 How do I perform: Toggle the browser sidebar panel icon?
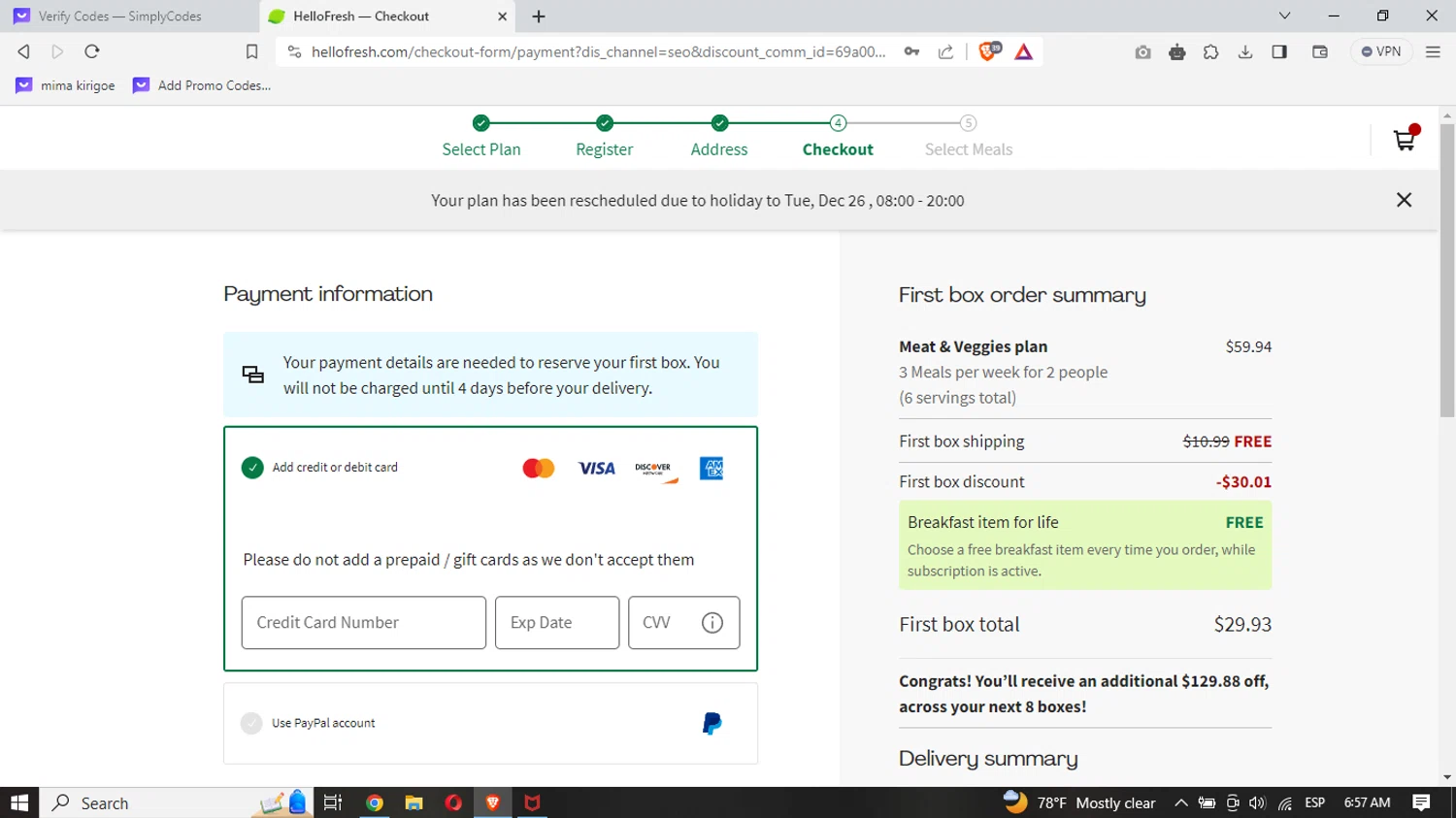1279,51
